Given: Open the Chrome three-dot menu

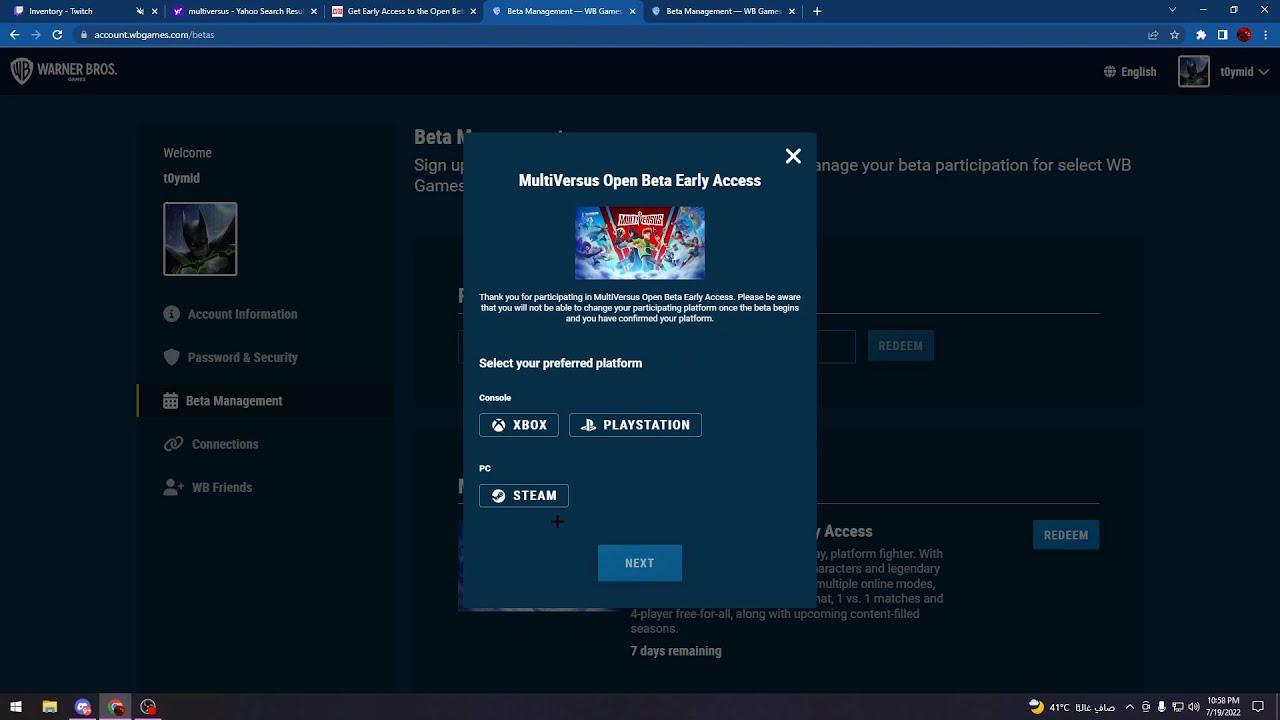Looking at the screenshot, I should click(x=1265, y=34).
